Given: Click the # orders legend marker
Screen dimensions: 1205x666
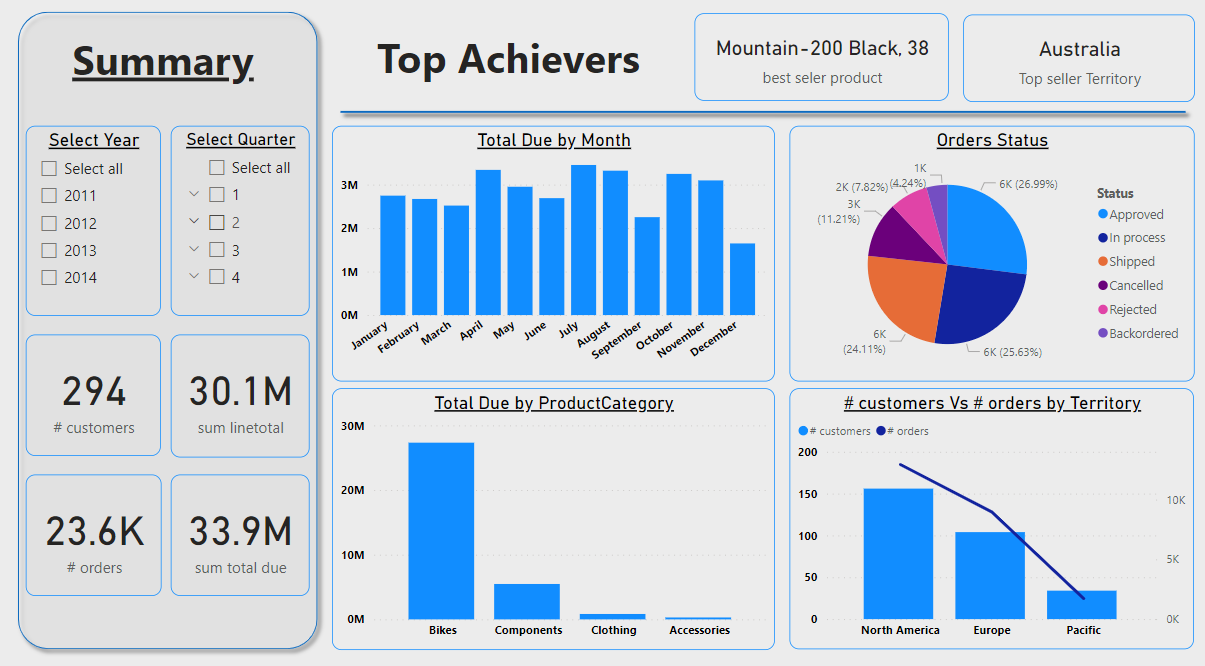Looking at the screenshot, I should point(881,432).
